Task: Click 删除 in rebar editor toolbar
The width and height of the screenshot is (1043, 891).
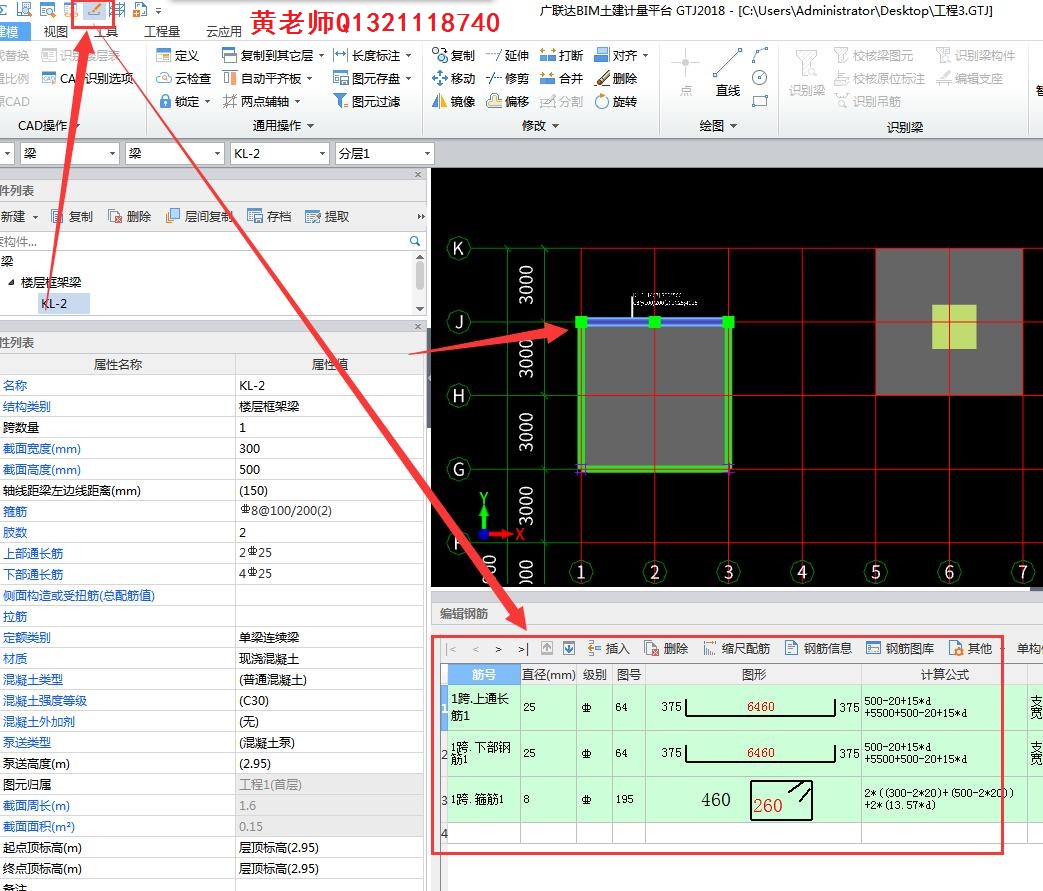Action: click(x=667, y=648)
